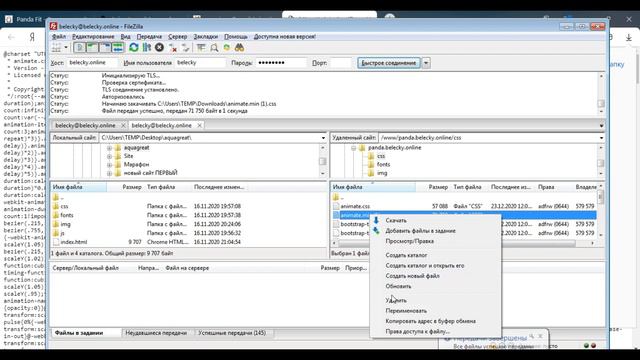Select the img folder in the remote tree

(x=382, y=173)
